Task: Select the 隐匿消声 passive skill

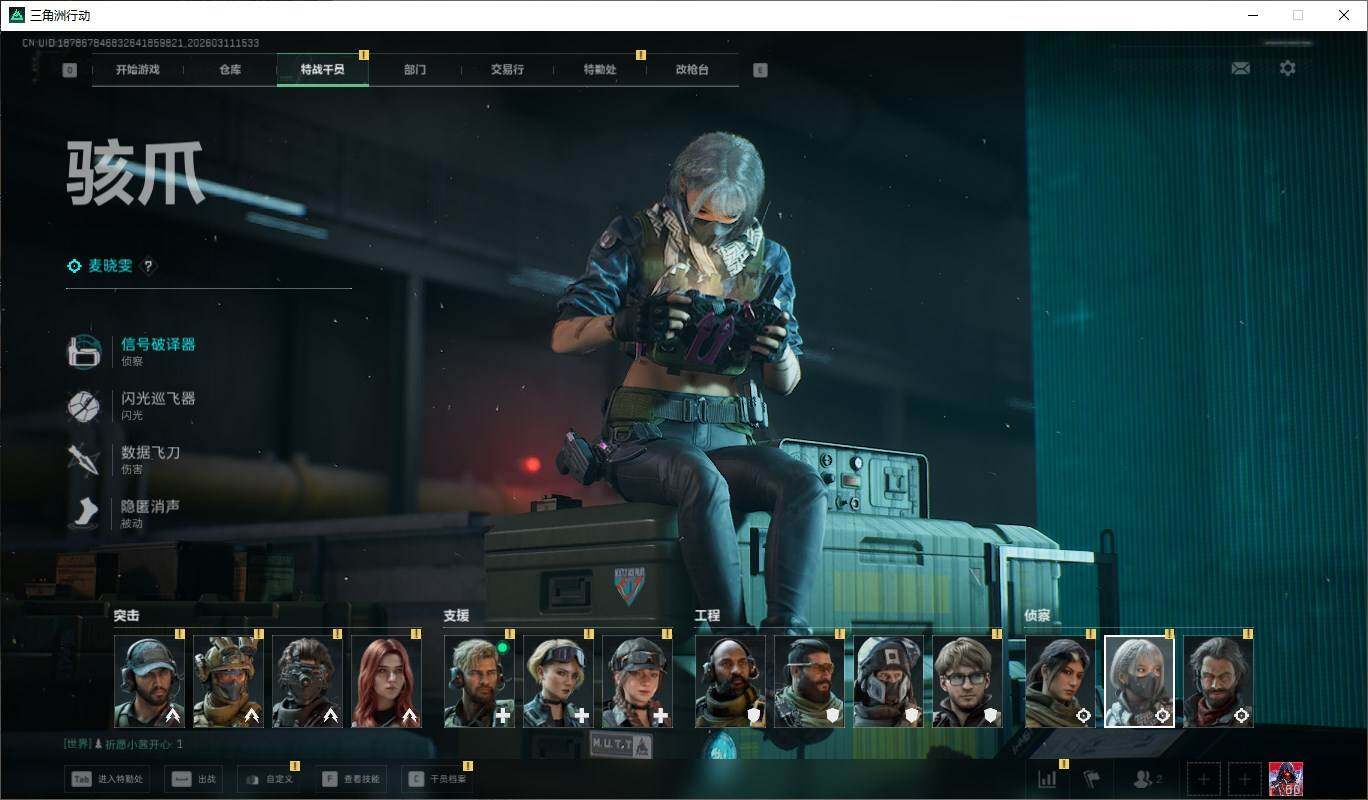Action: 124,513
